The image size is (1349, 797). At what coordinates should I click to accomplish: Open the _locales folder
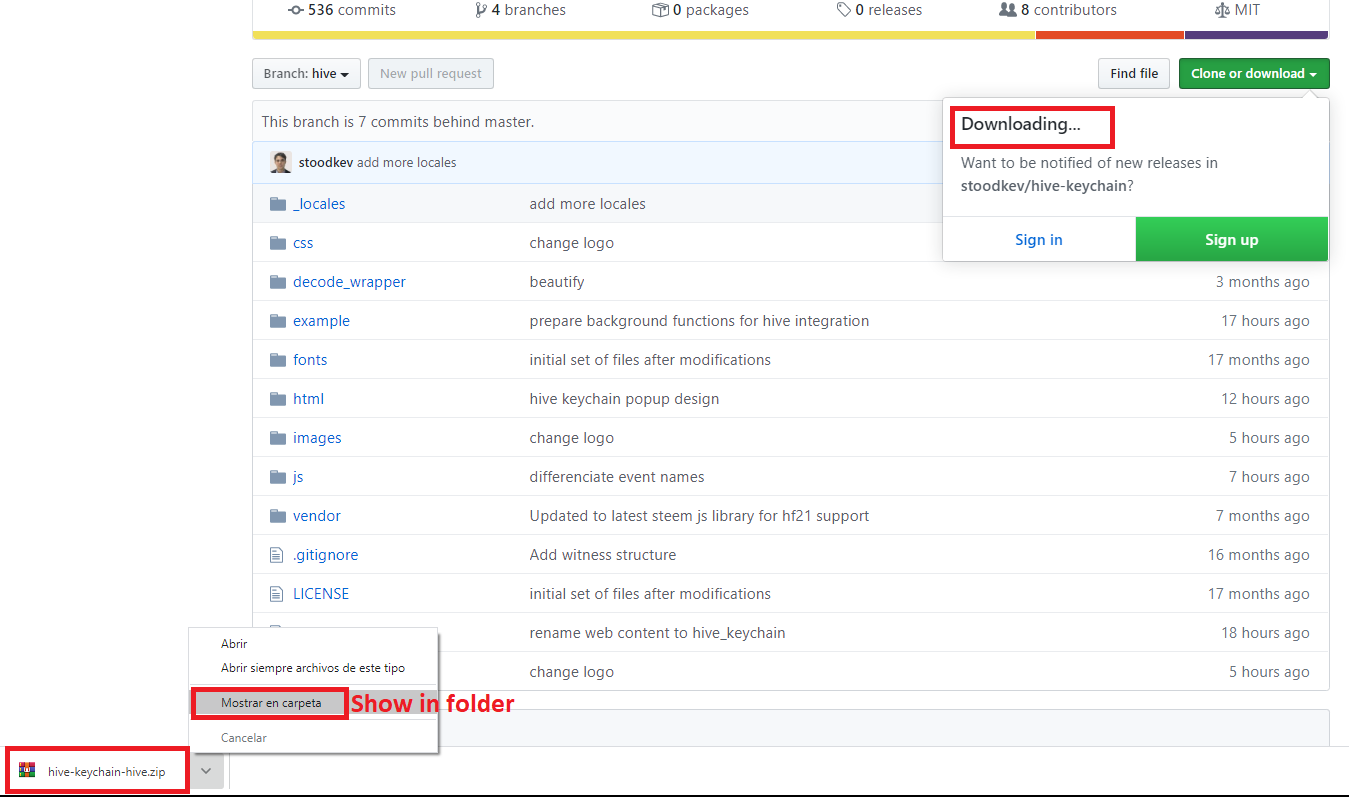pos(319,204)
